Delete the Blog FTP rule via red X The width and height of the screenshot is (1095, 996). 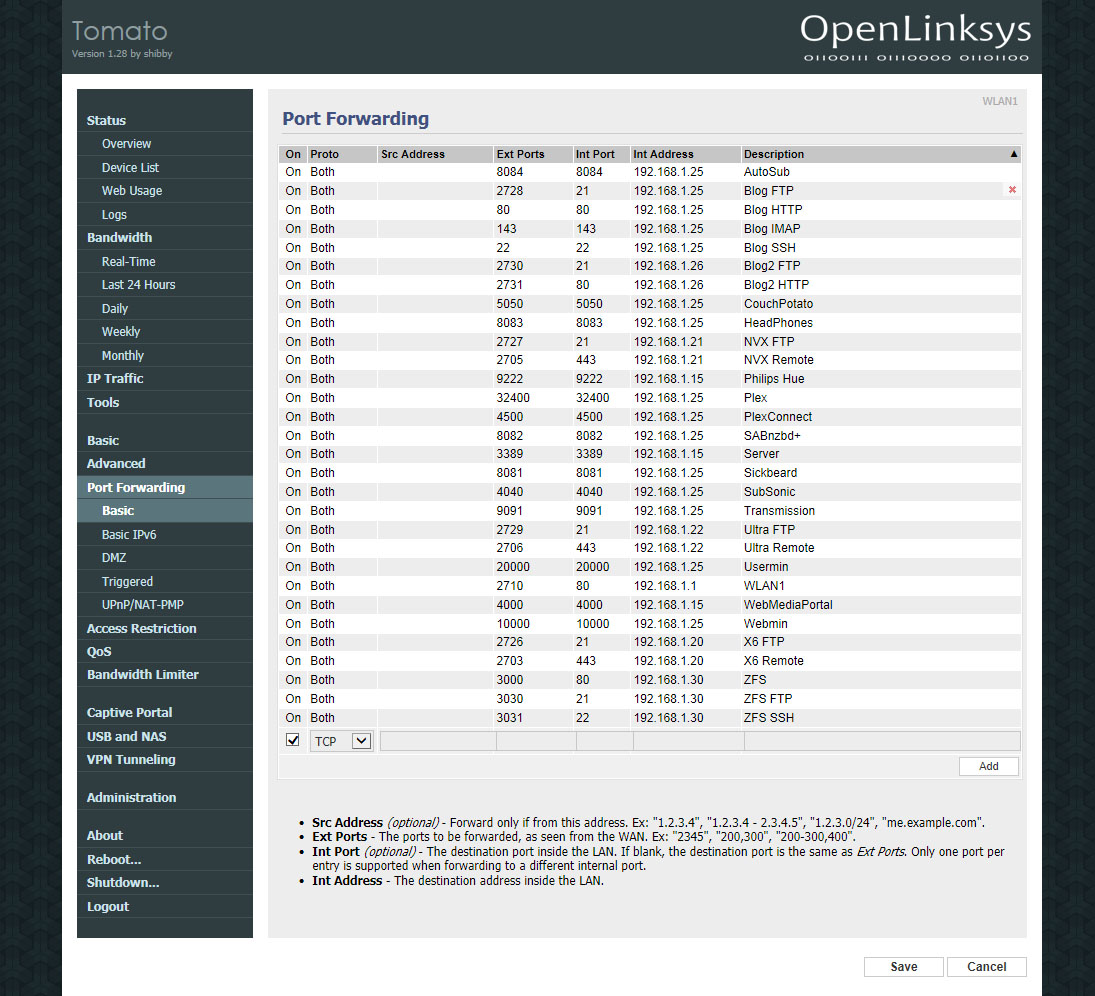point(1012,190)
